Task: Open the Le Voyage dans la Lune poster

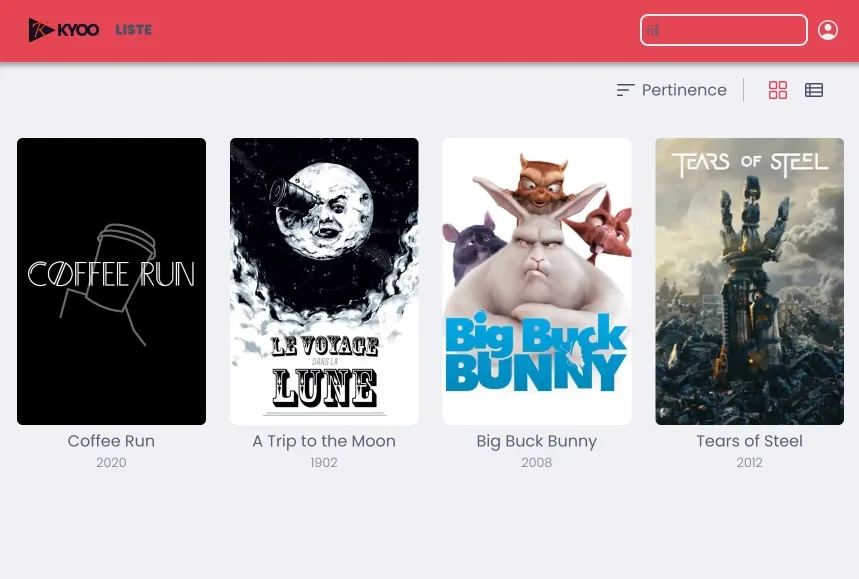Action: [x=324, y=281]
